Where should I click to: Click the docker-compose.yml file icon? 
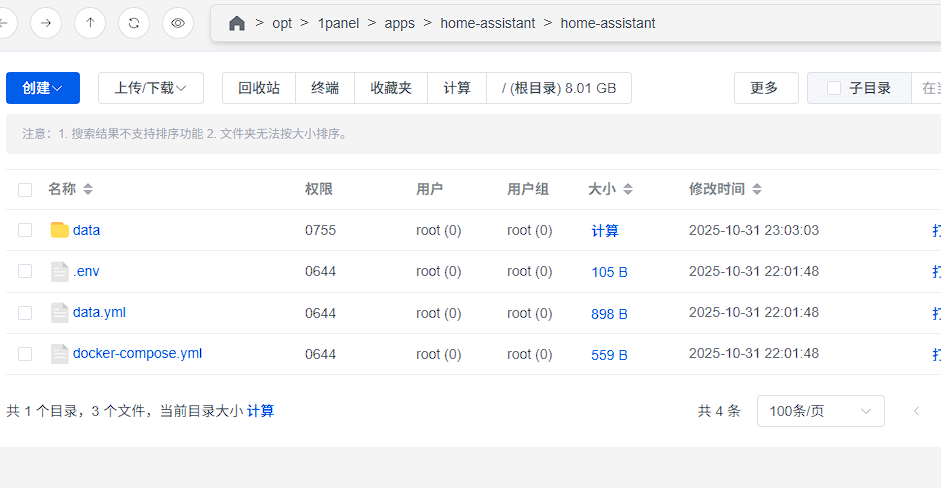coord(59,353)
